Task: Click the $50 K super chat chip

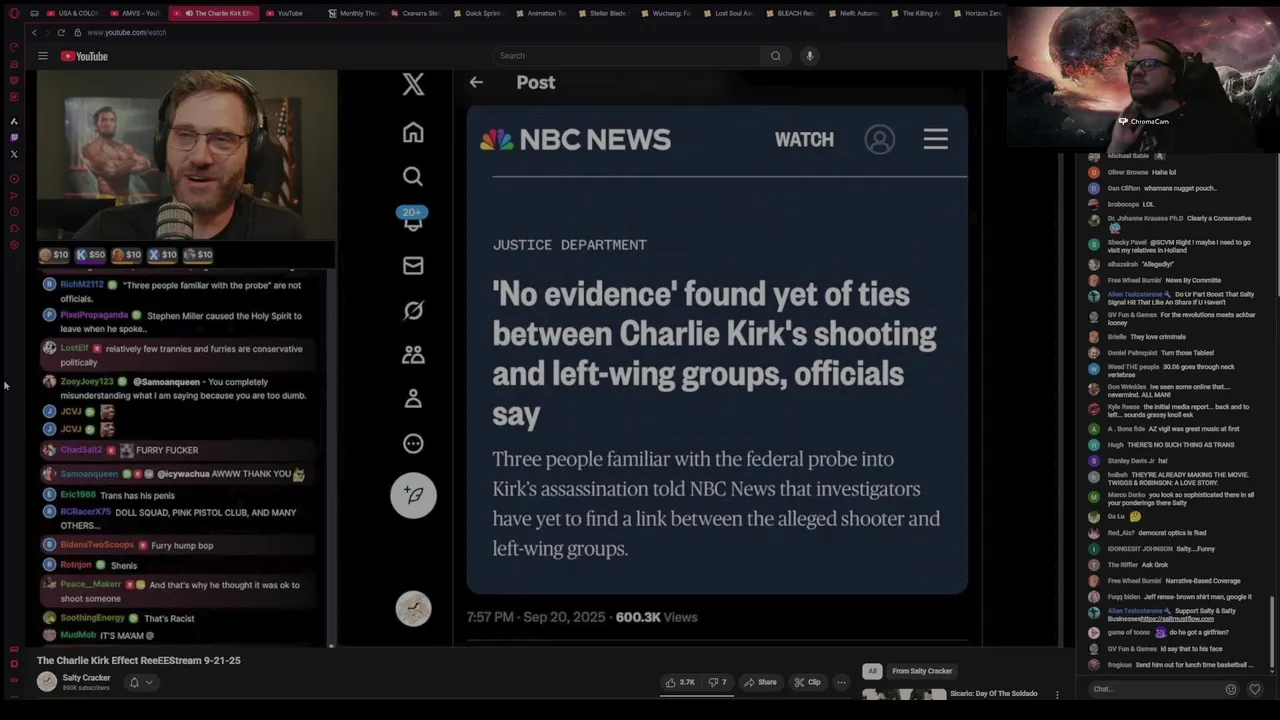Action: (x=90, y=255)
